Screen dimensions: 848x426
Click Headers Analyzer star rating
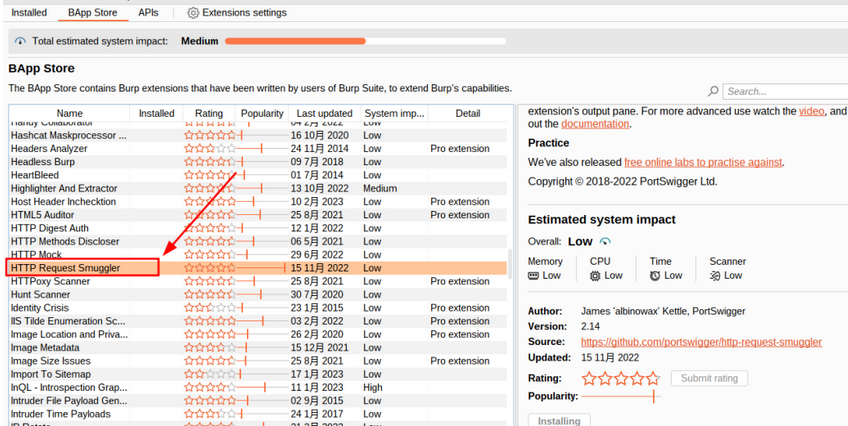210,148
